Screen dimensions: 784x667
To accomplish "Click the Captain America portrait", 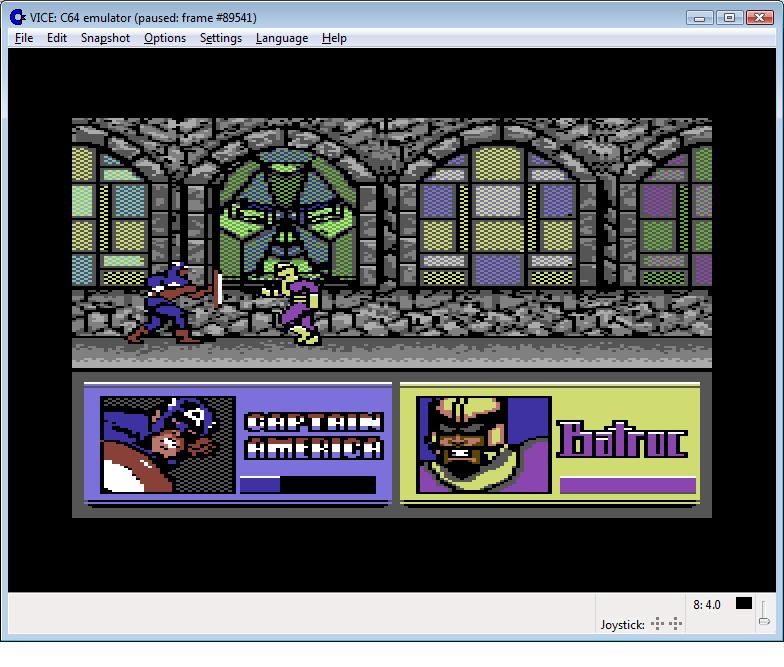I will click(x=168, y=445).
